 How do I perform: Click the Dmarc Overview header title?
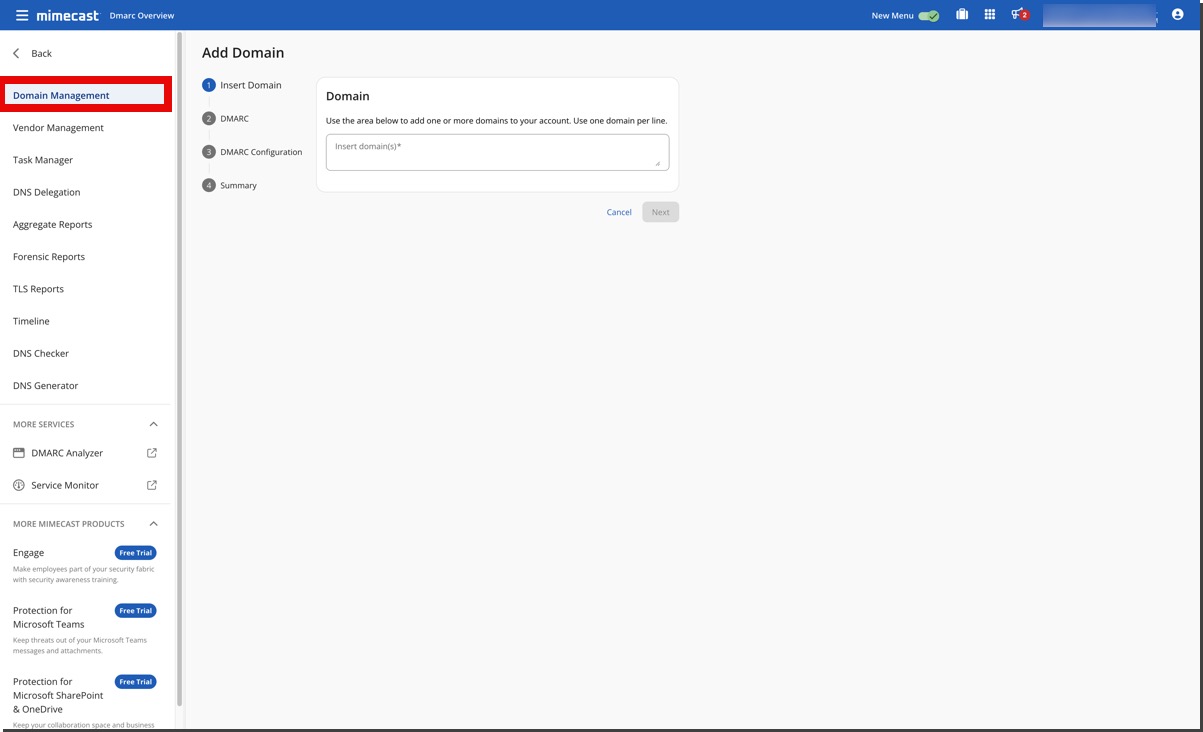tap(141, 16)
